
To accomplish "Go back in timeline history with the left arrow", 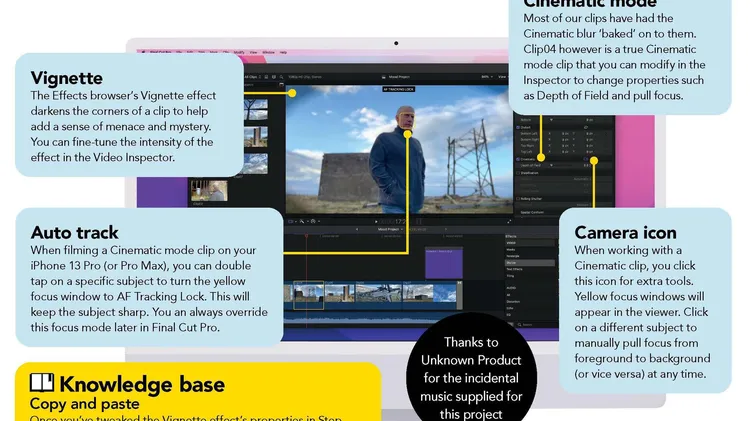I will point(357,229).
